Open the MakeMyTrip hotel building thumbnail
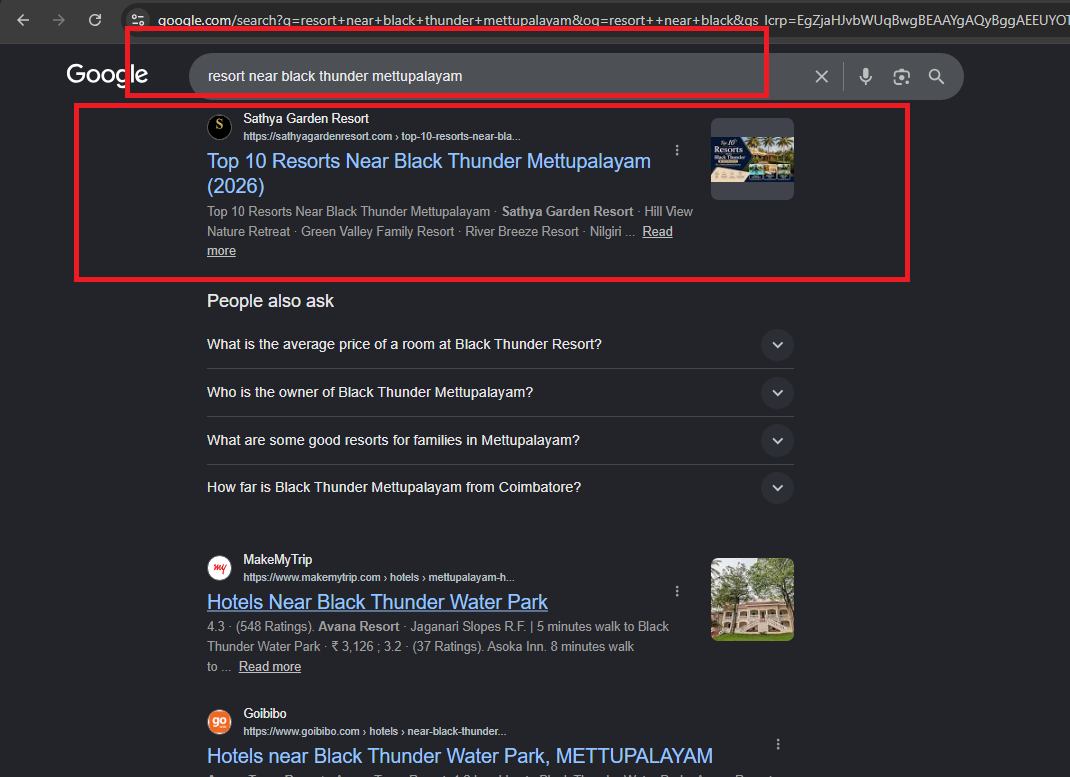This screenshot has width=1070, height=777. click(x=752, y=600)
